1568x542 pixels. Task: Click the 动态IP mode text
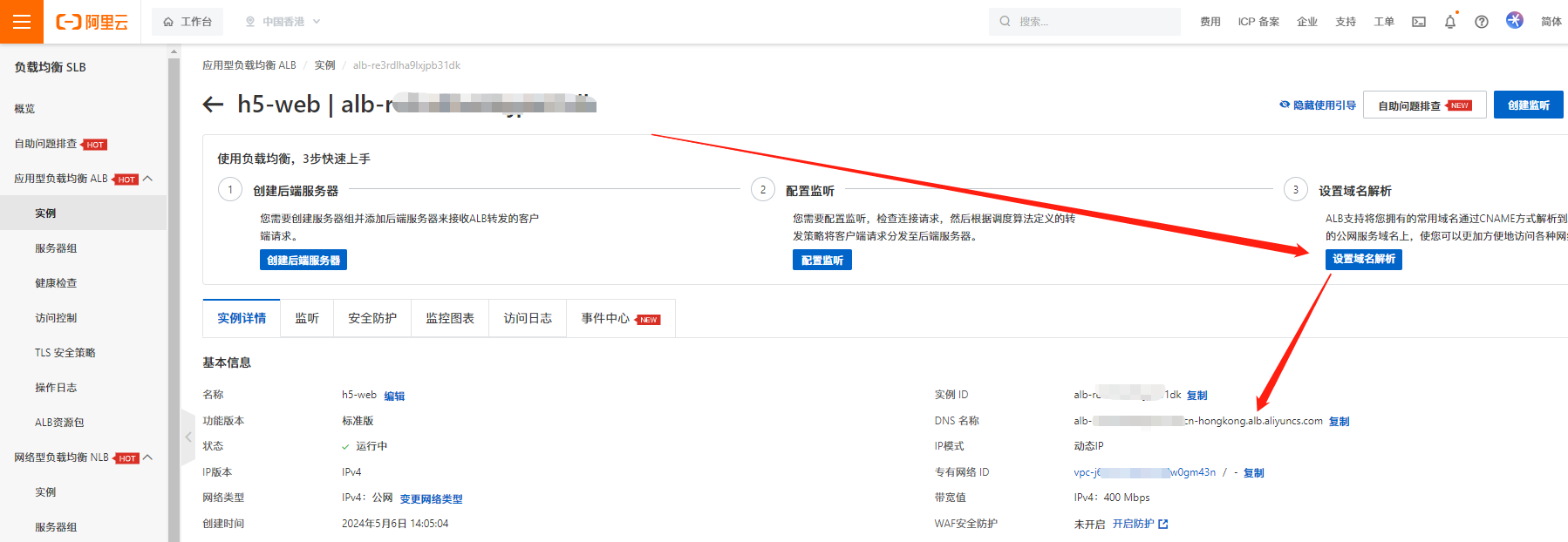(x=1088, y=446)
